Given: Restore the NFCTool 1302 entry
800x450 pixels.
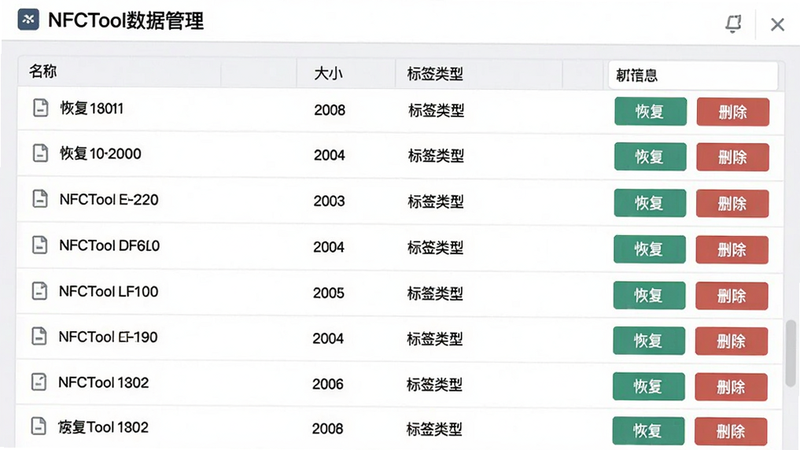Looking at the screenshot, I should [x=648, y=386].
